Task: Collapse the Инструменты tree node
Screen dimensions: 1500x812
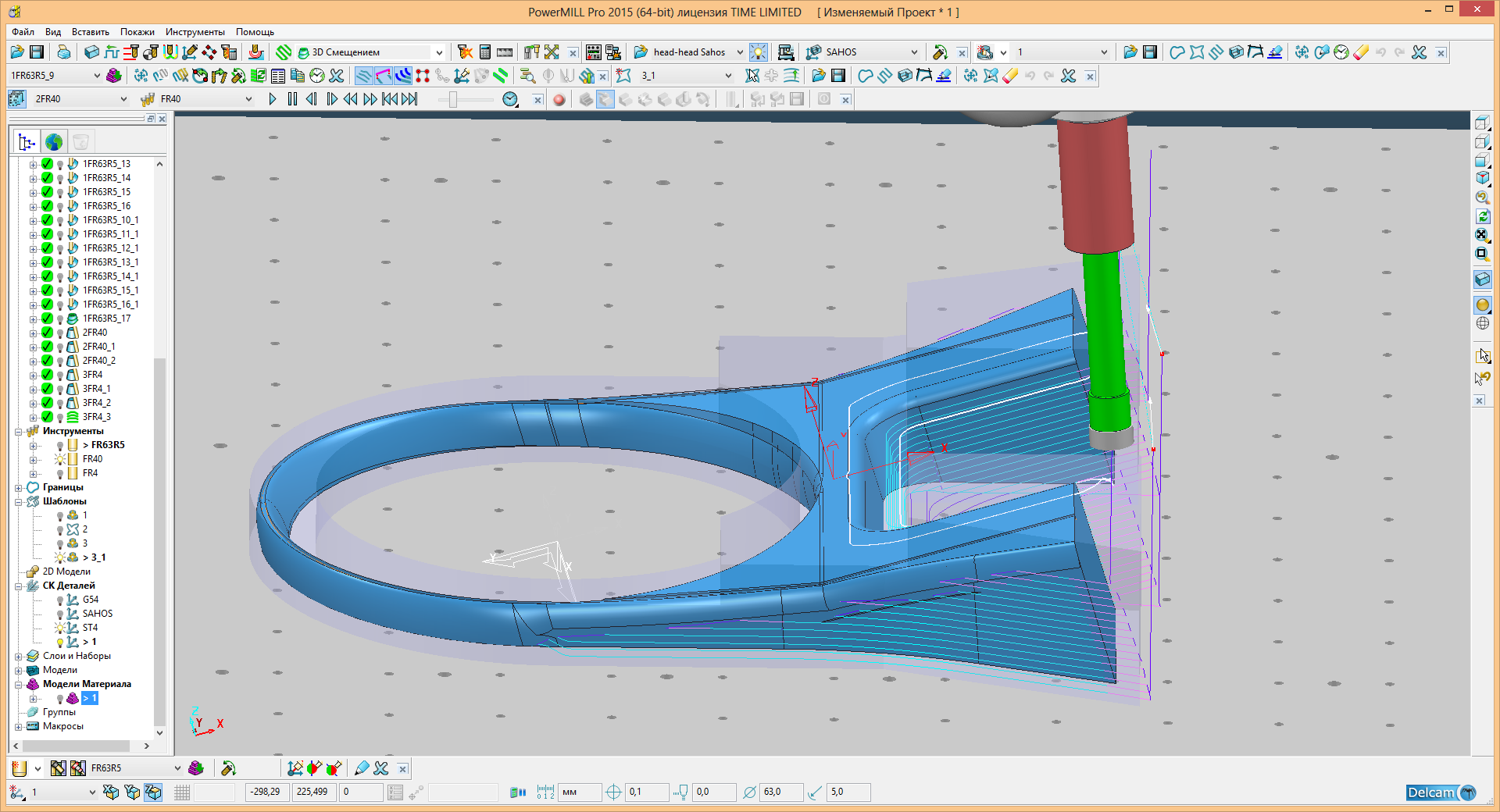Action: (x=18, y=431)
